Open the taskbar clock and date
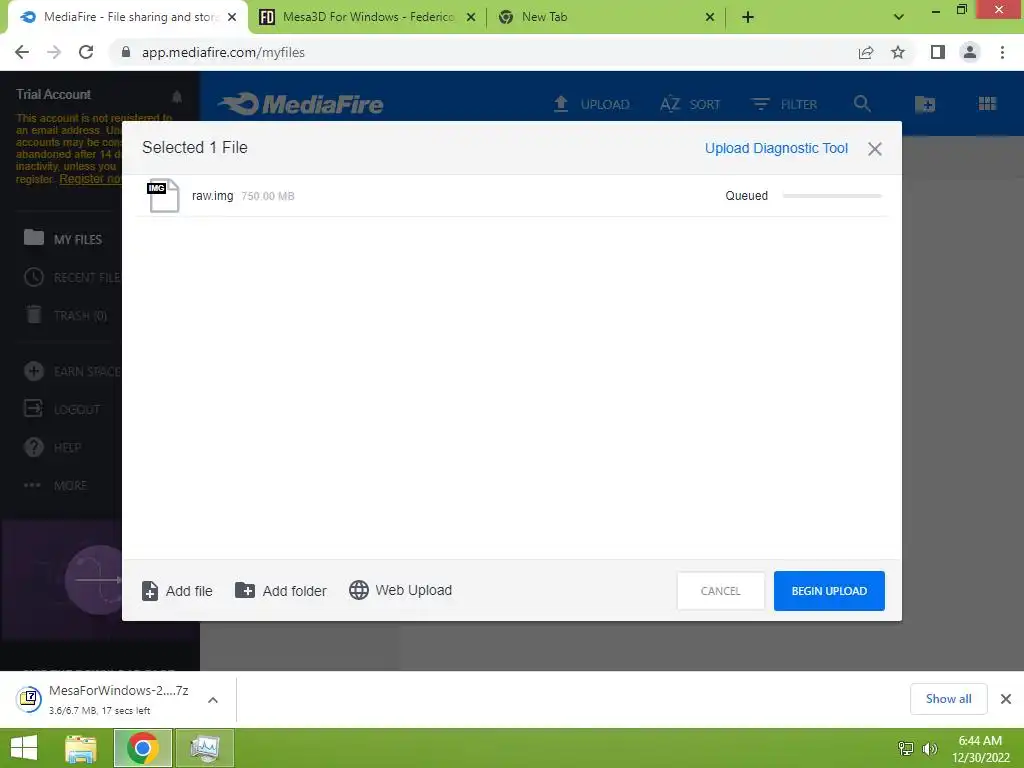The image size is (1024, 768). pos(980,749)
